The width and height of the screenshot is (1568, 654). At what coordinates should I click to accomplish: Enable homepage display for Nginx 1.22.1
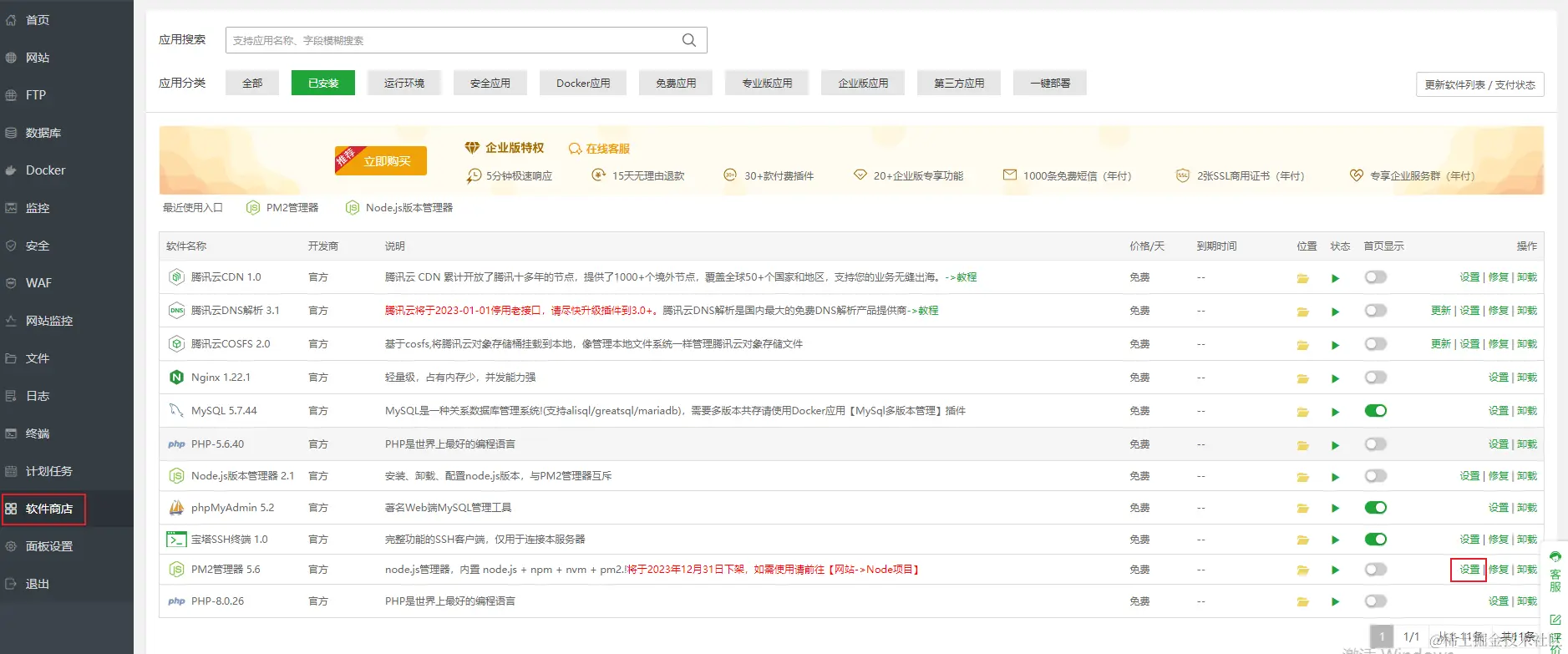point(1375,378)
